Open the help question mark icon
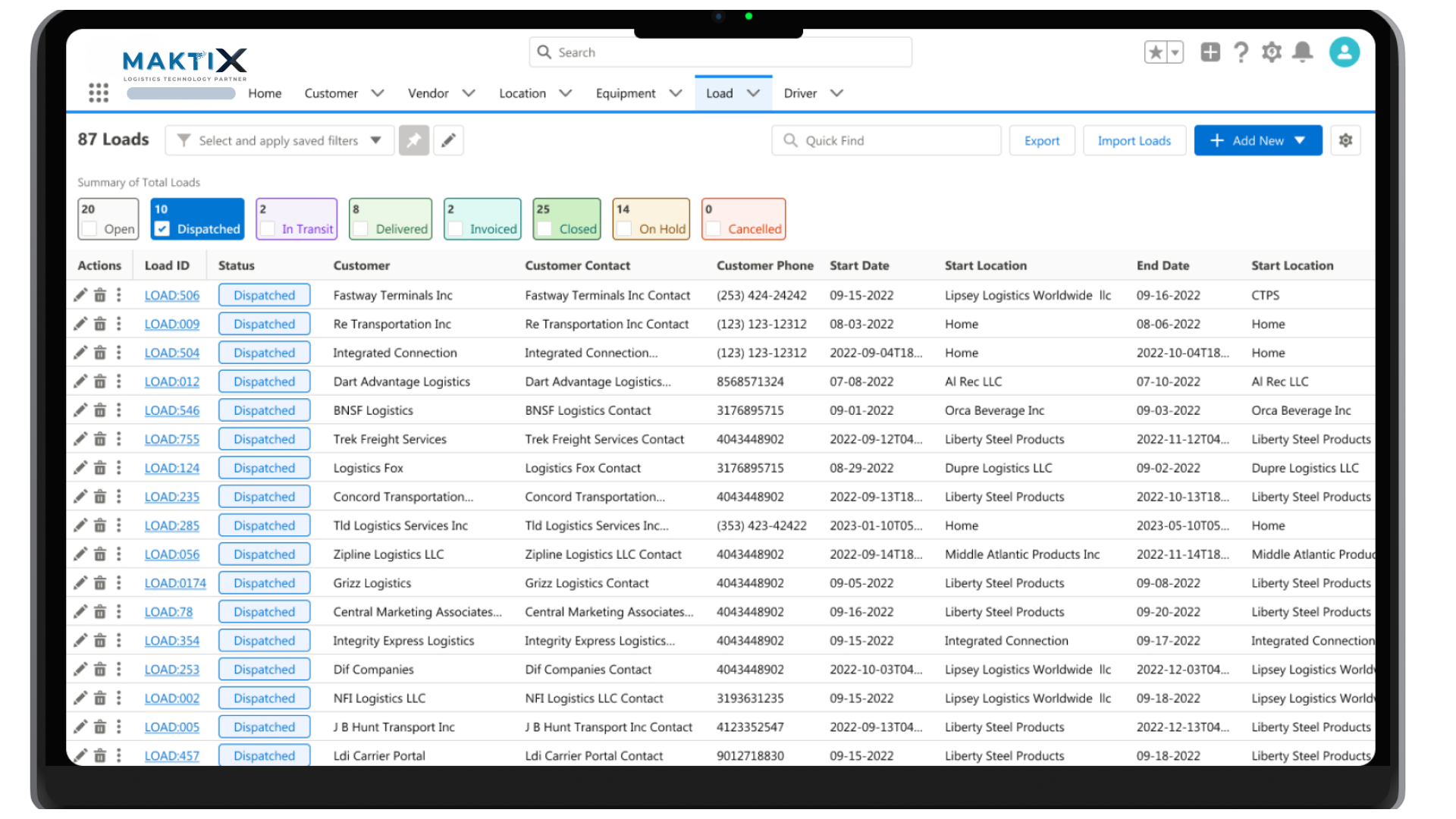The height and width of the screenshot is (819, 1456). click(x=1241, y=52)
